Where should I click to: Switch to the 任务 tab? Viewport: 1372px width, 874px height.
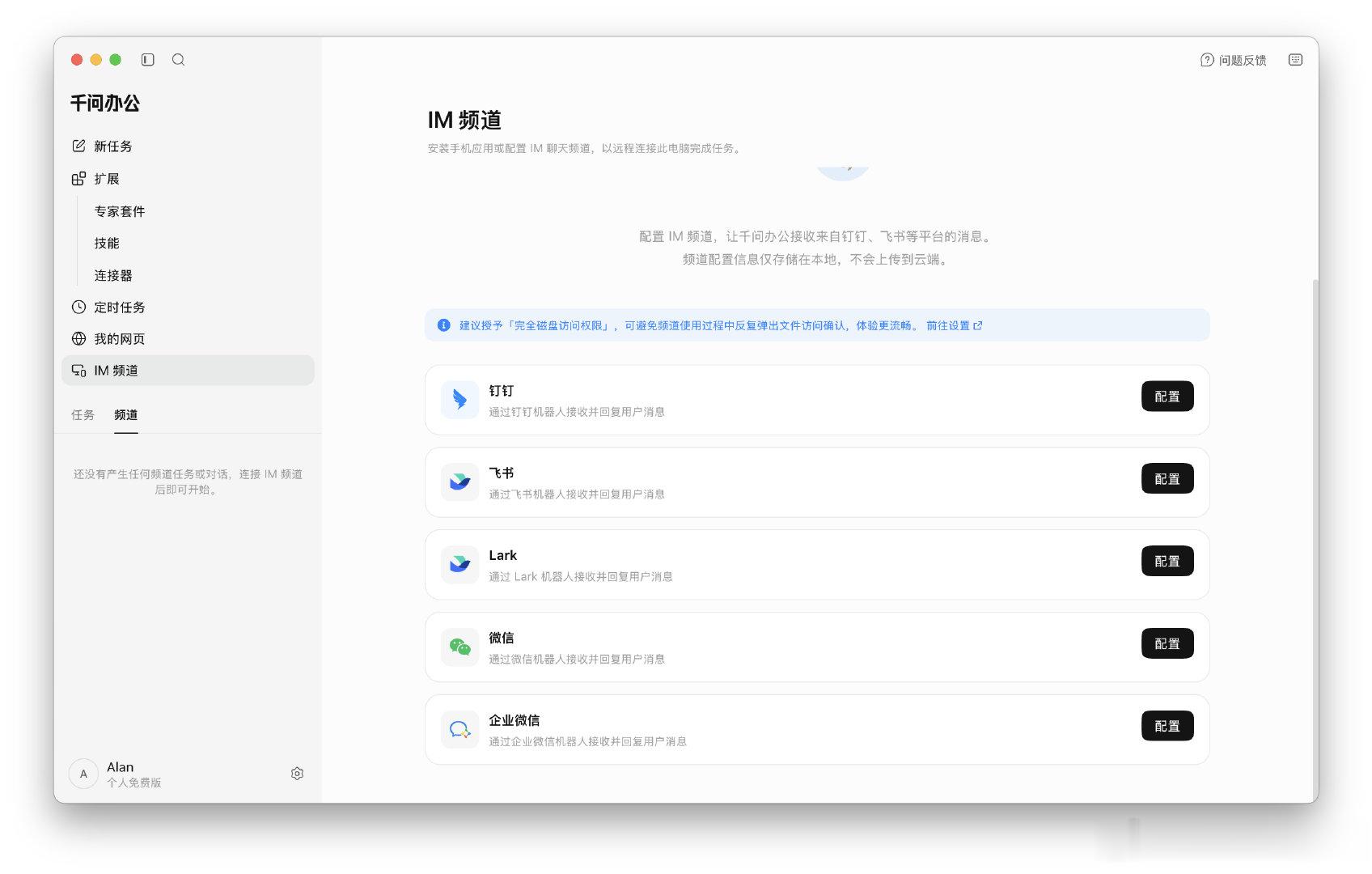coord(83,415)
